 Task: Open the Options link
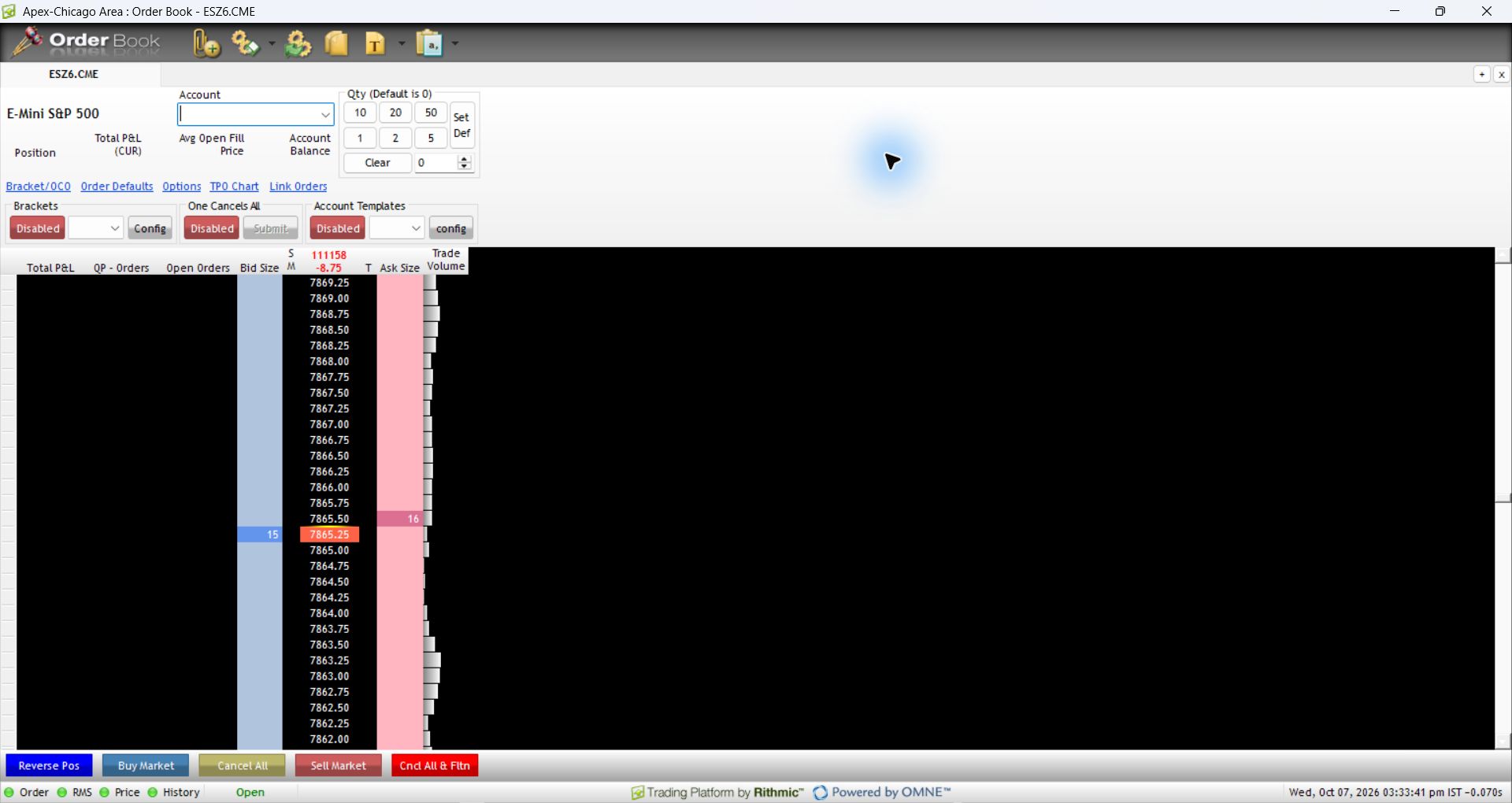[182, 187]
